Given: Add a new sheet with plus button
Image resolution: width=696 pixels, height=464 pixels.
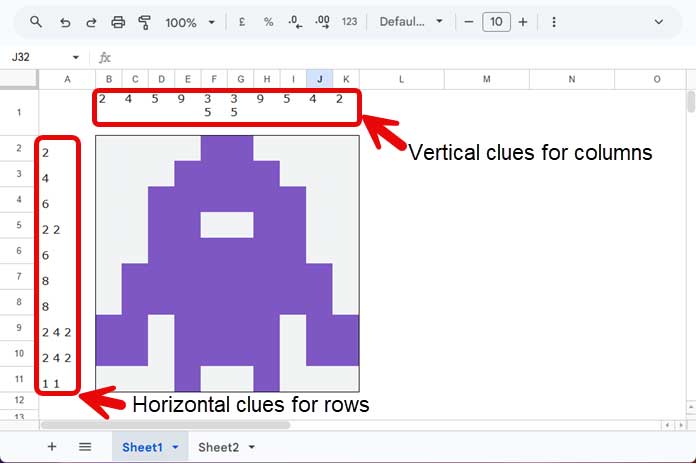Looking at the screenshot, I should [x=52, y=446].
